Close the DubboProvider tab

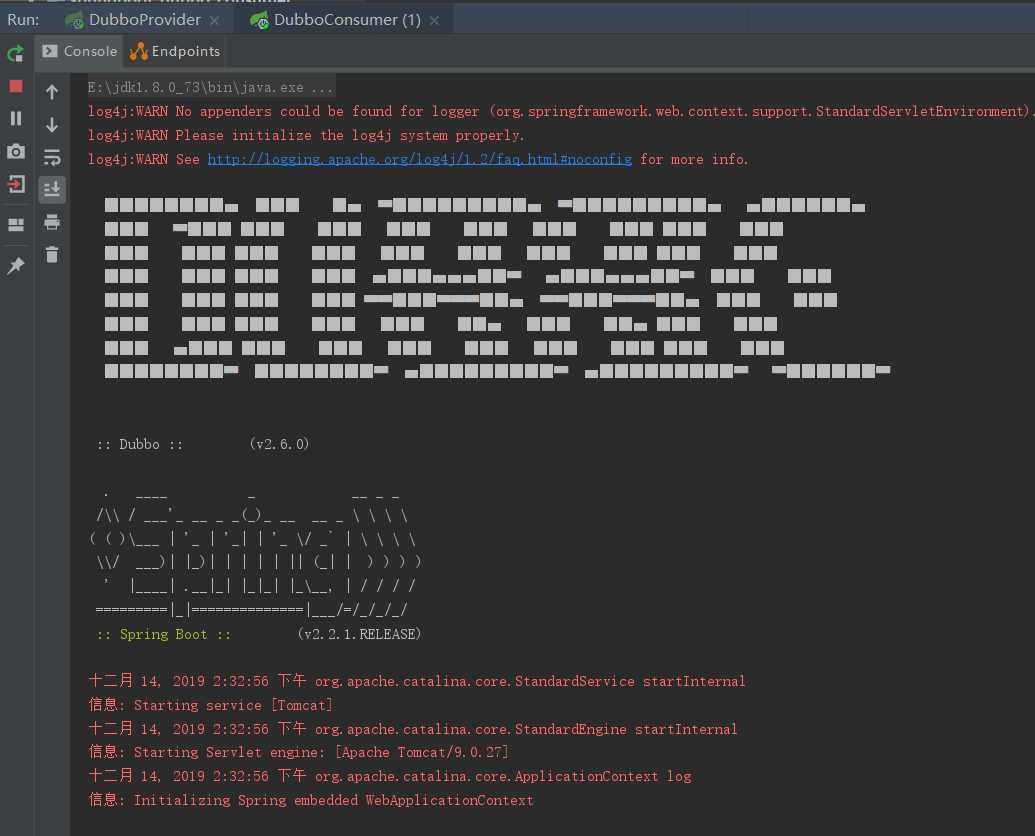tap(215, 21)
